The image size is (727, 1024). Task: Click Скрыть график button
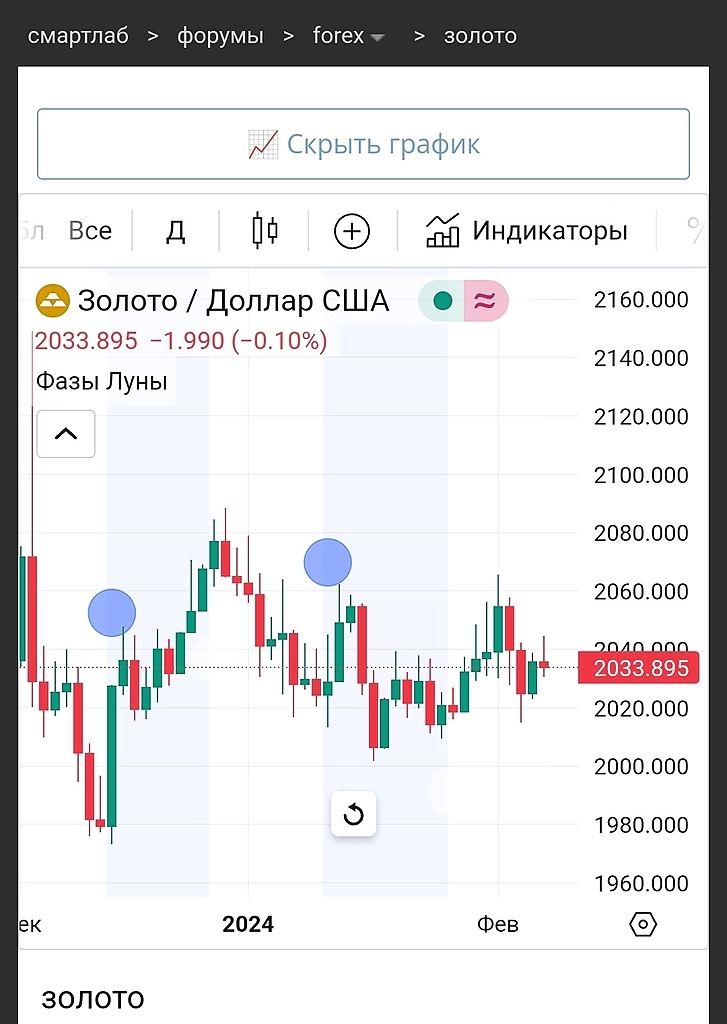point(363,144)
